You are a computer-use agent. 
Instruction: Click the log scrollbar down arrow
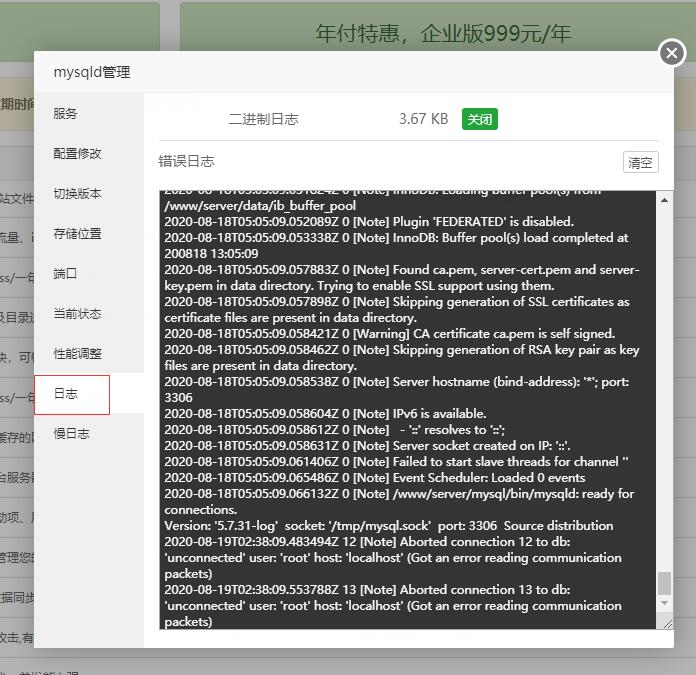664,602
